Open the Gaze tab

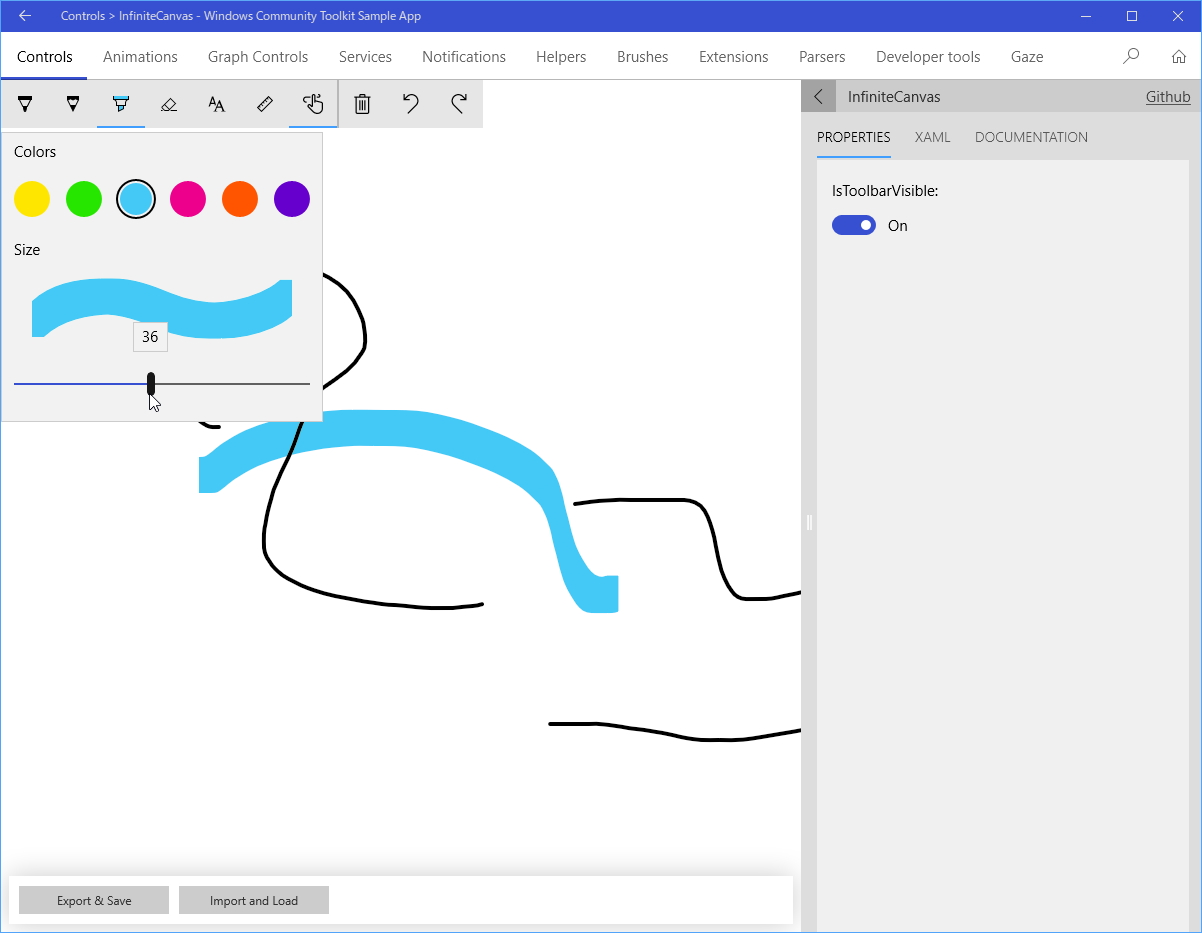coord(1027,57)
